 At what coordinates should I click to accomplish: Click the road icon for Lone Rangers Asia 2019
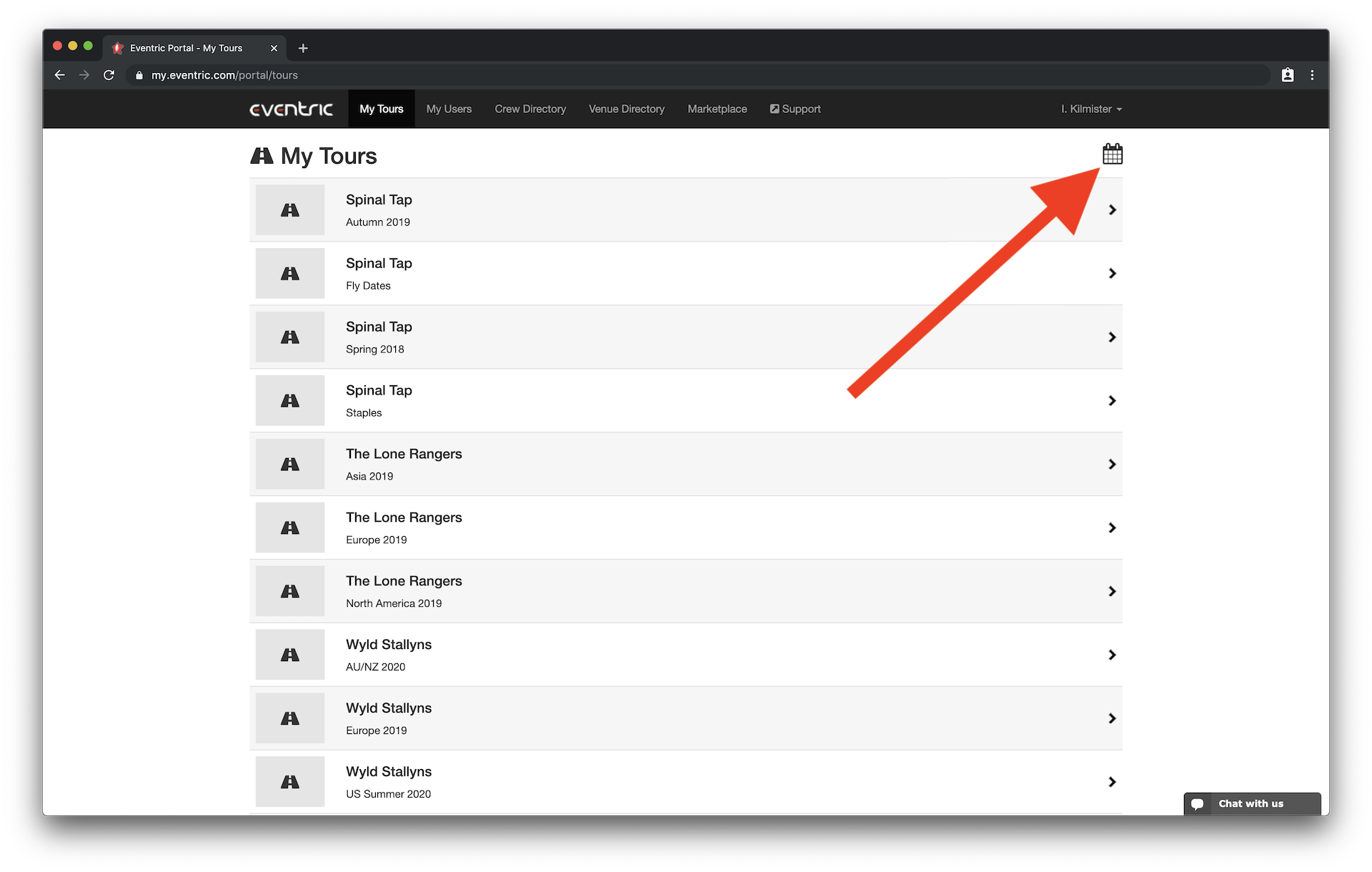(290, 465)
